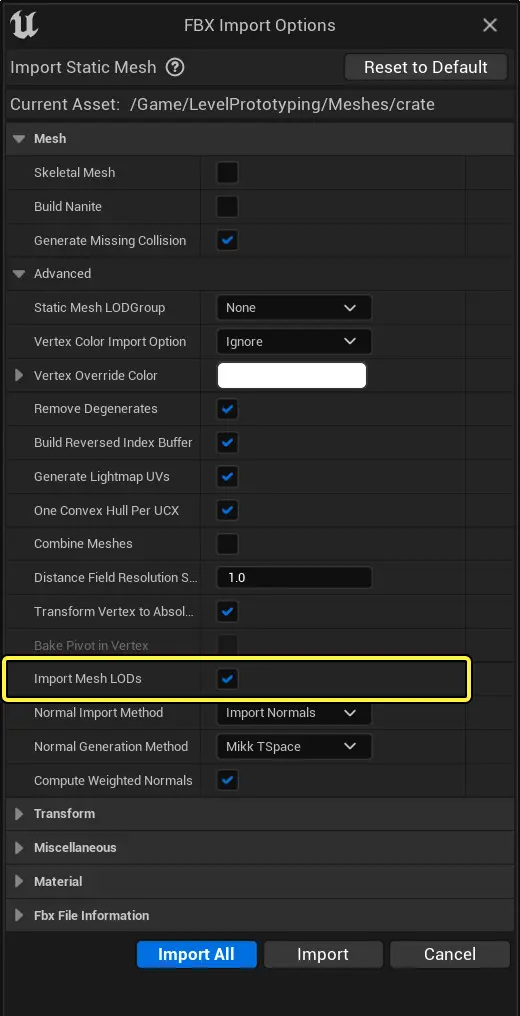Collapse the Advanced section arrow
The height and width of the screenshot is (1016, 520).
[19, 273]
